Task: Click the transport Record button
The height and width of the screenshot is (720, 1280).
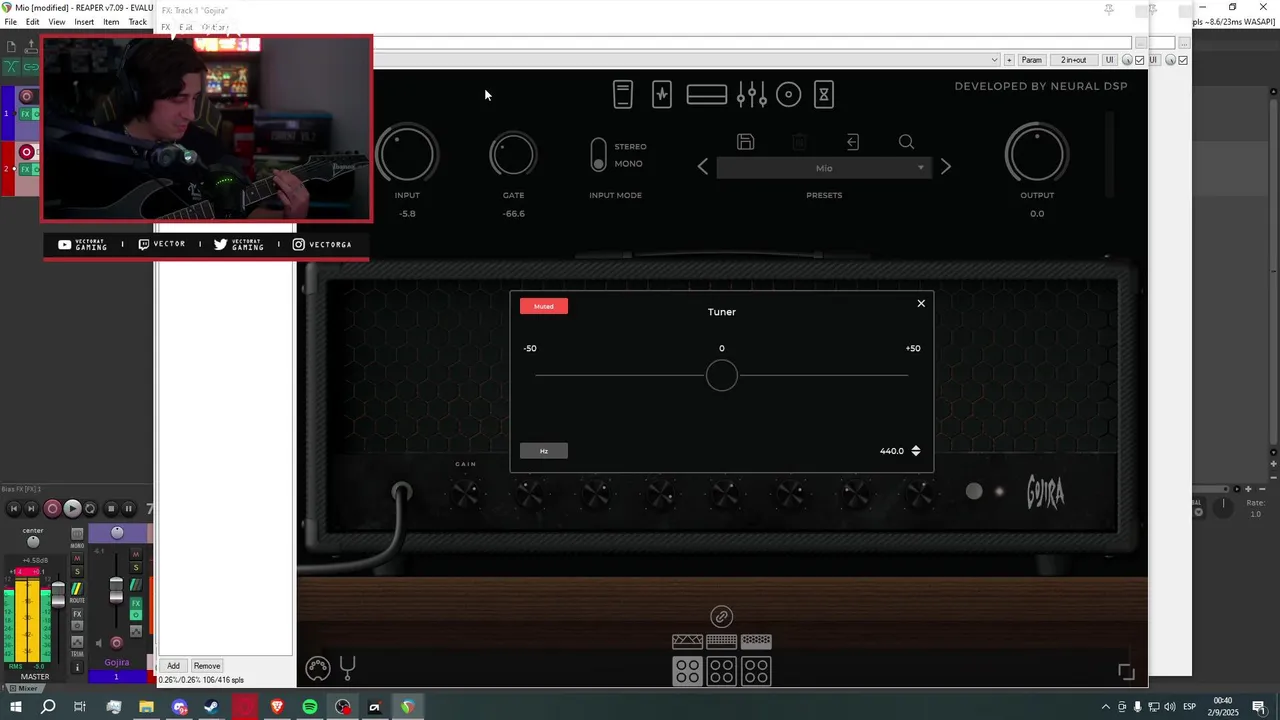Action: [x=53, y=509]
